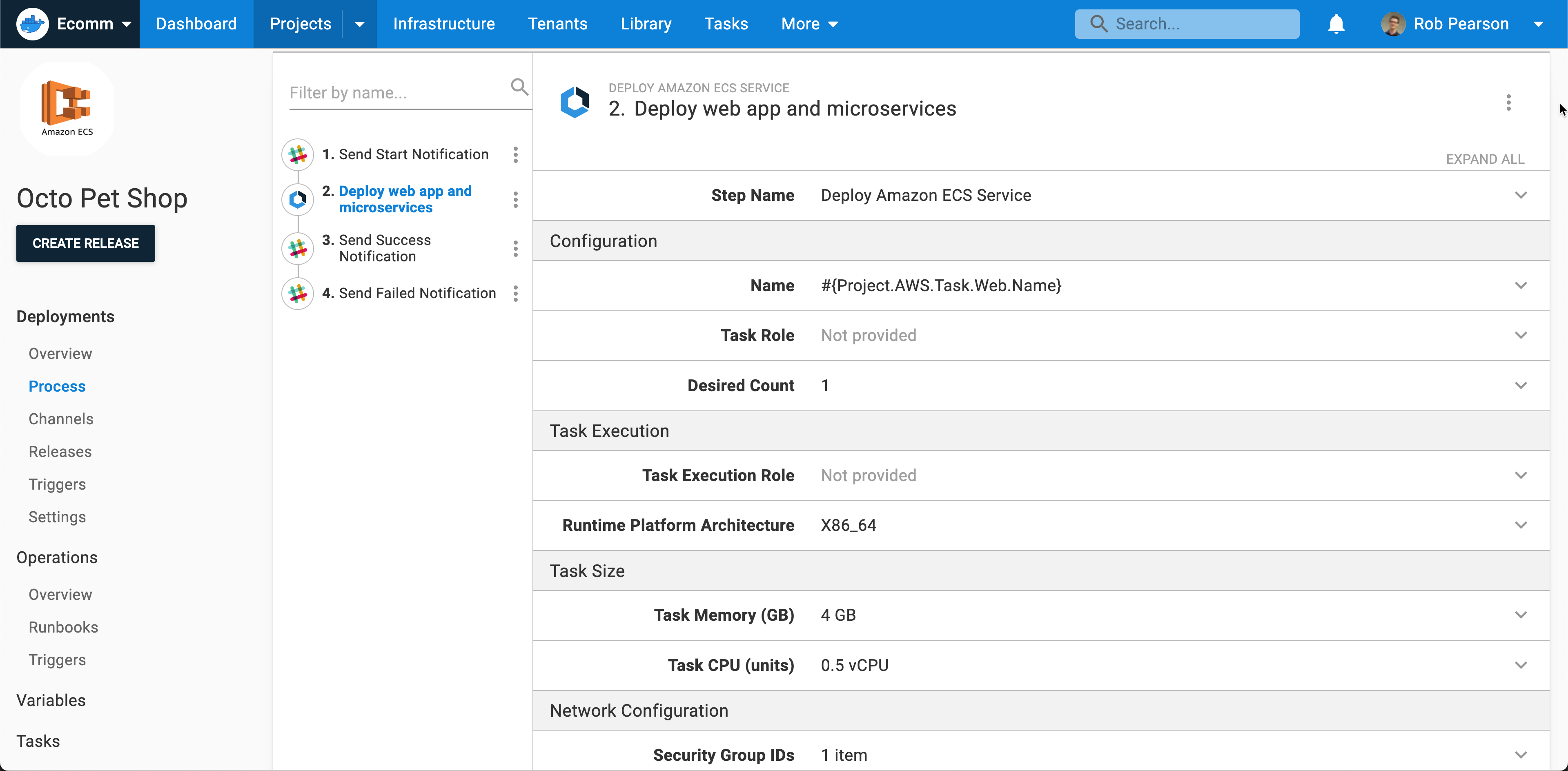Click the search magnifier in filter field
Viewport: 1568px width, 771px height.
519,87
